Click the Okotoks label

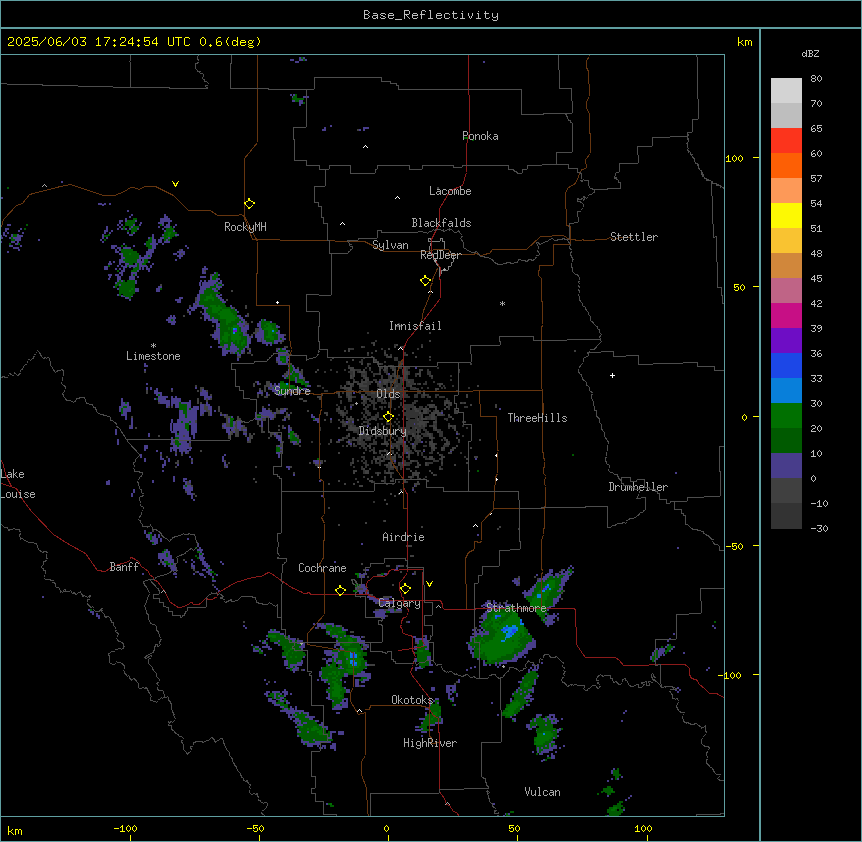(x=412, y=700)
